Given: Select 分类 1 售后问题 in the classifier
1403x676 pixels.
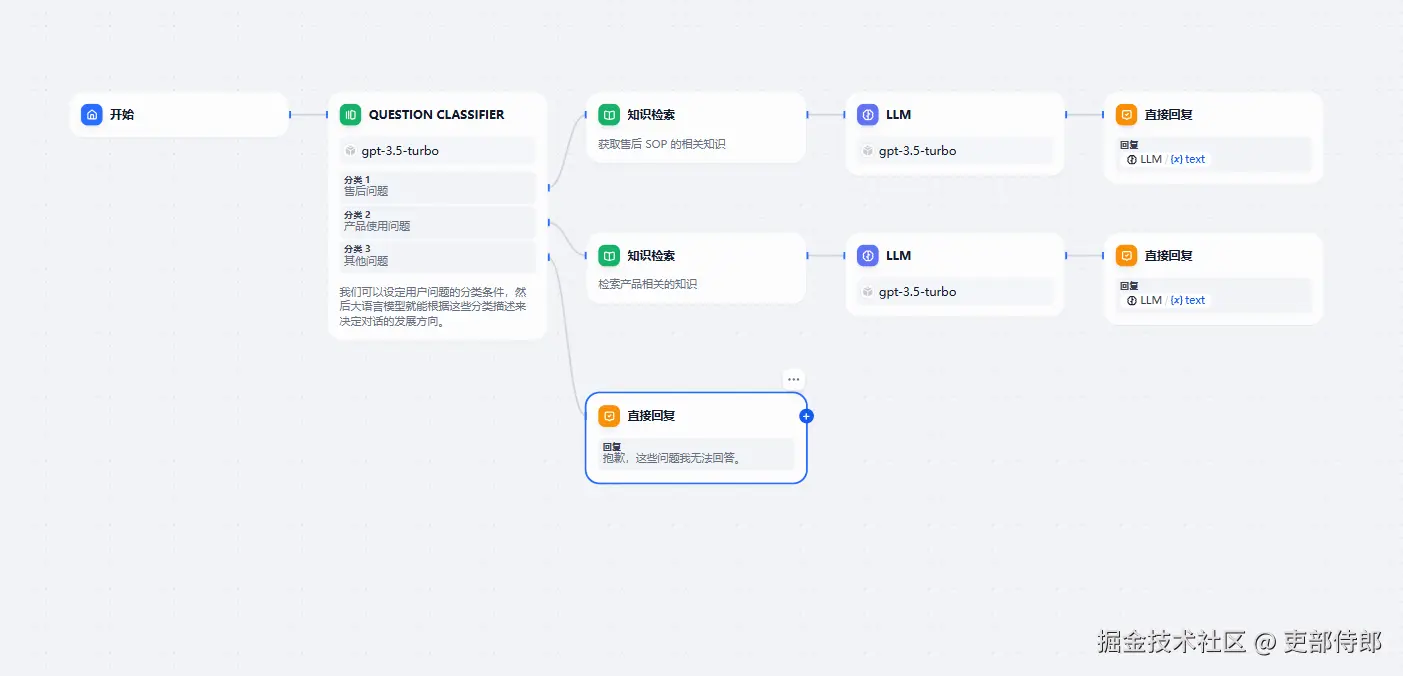Looking at the screenshot, I should pos(438,186).
